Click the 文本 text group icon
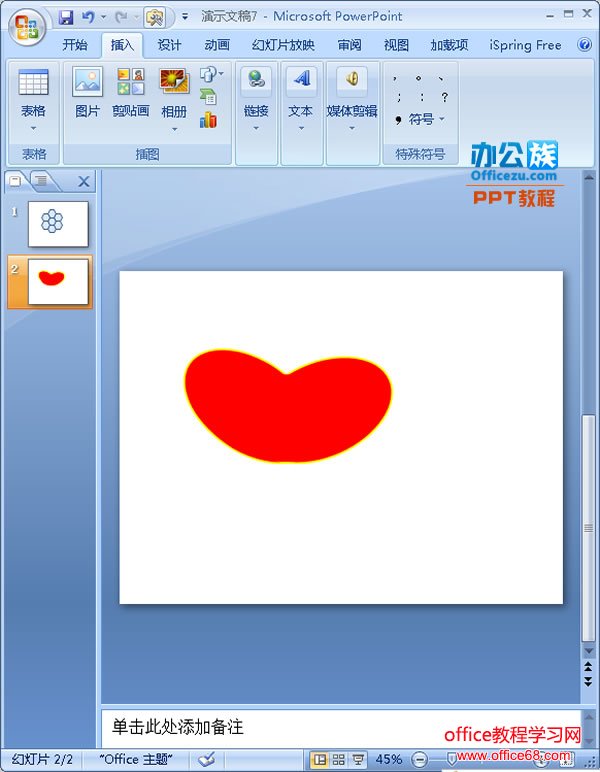The height and width of the screenshot is (772, 600). 301,80
